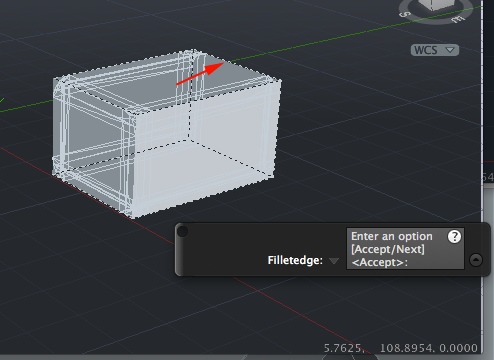Click the red arrow on the box
The image size is (494, 360).
200,73
